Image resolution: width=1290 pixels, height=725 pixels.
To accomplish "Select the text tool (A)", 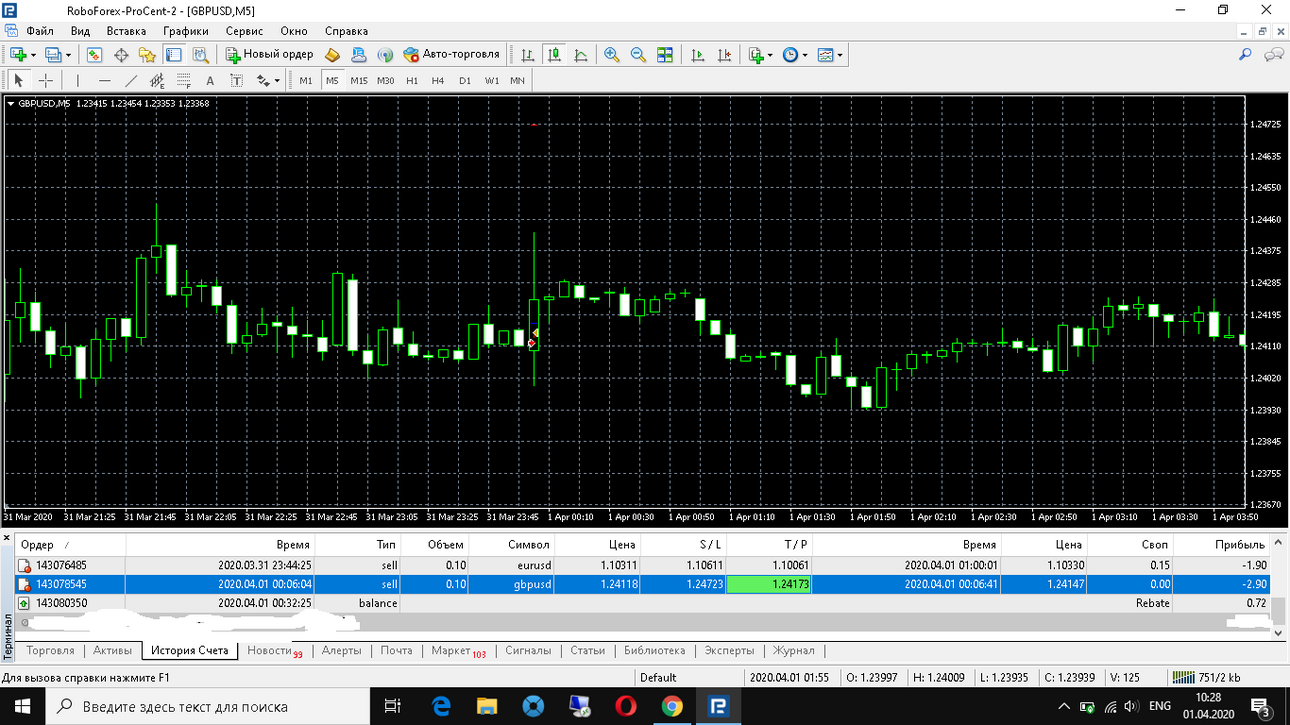I will 210,80.
